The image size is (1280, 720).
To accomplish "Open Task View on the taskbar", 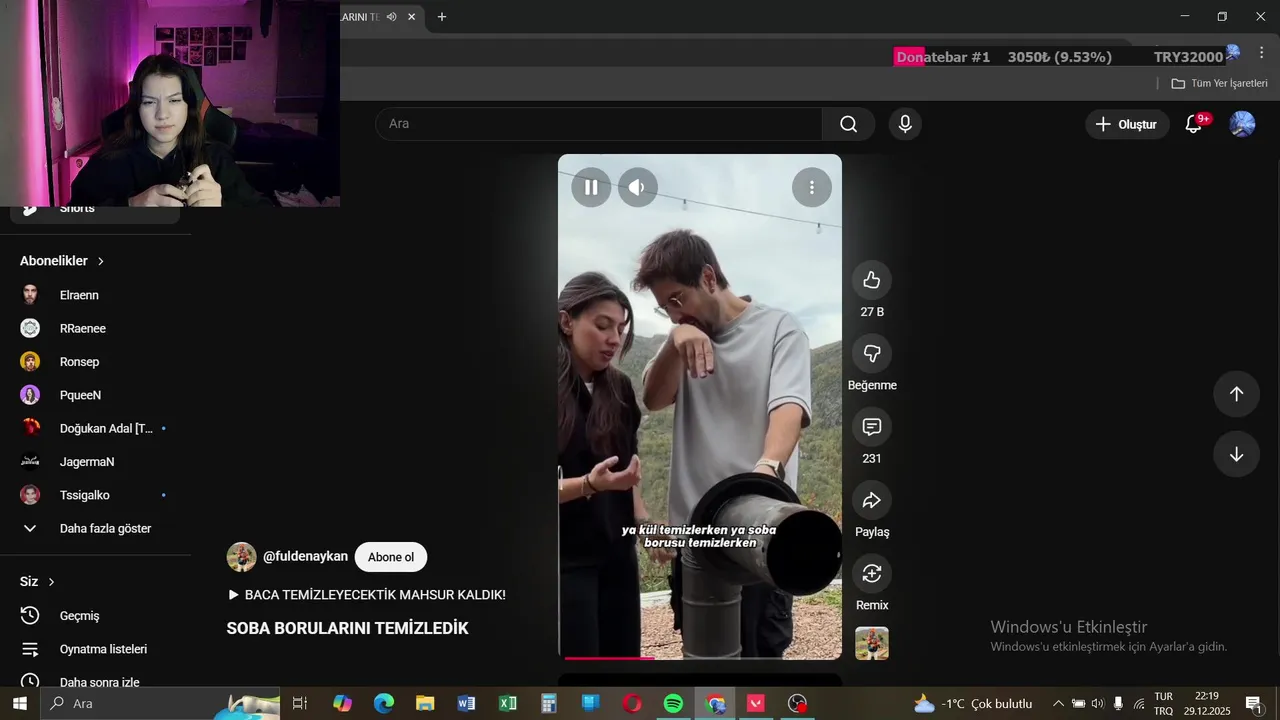I will [x=299, y=704].
